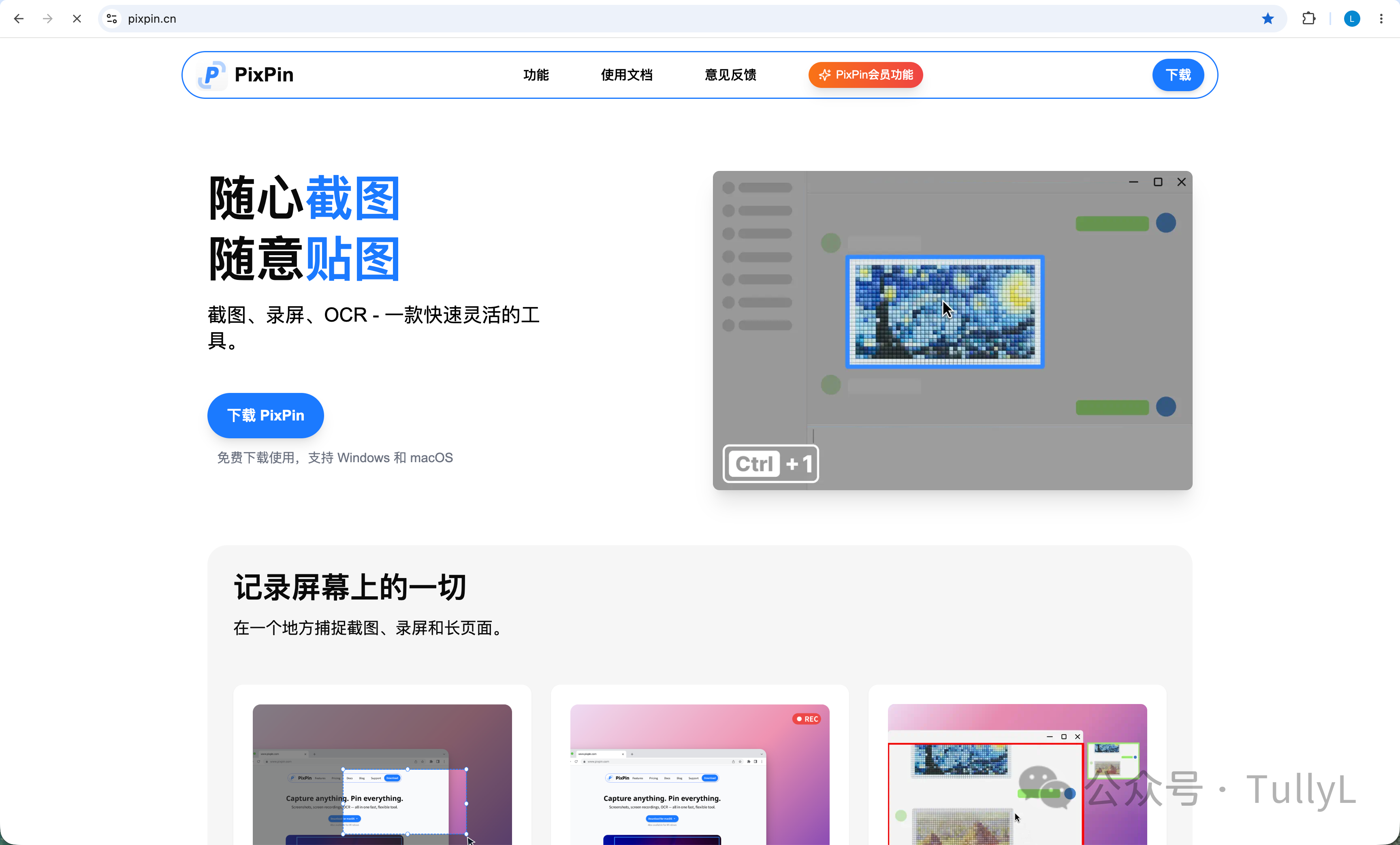Click subtitle 在一个地方捕捉截图、录屏和长页面。

(x=369, y=628)
